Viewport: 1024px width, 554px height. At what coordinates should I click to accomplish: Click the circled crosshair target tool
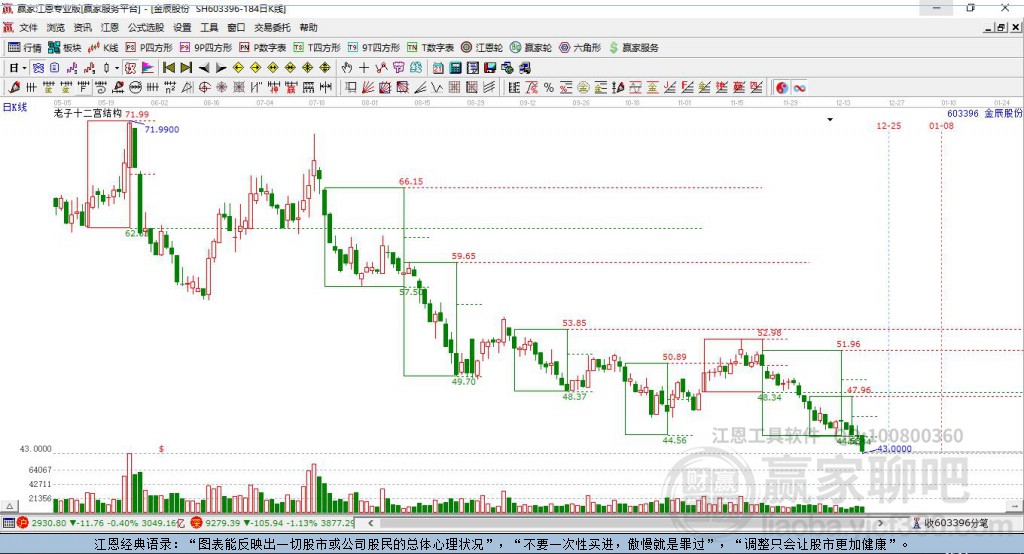tap(204, 87)
